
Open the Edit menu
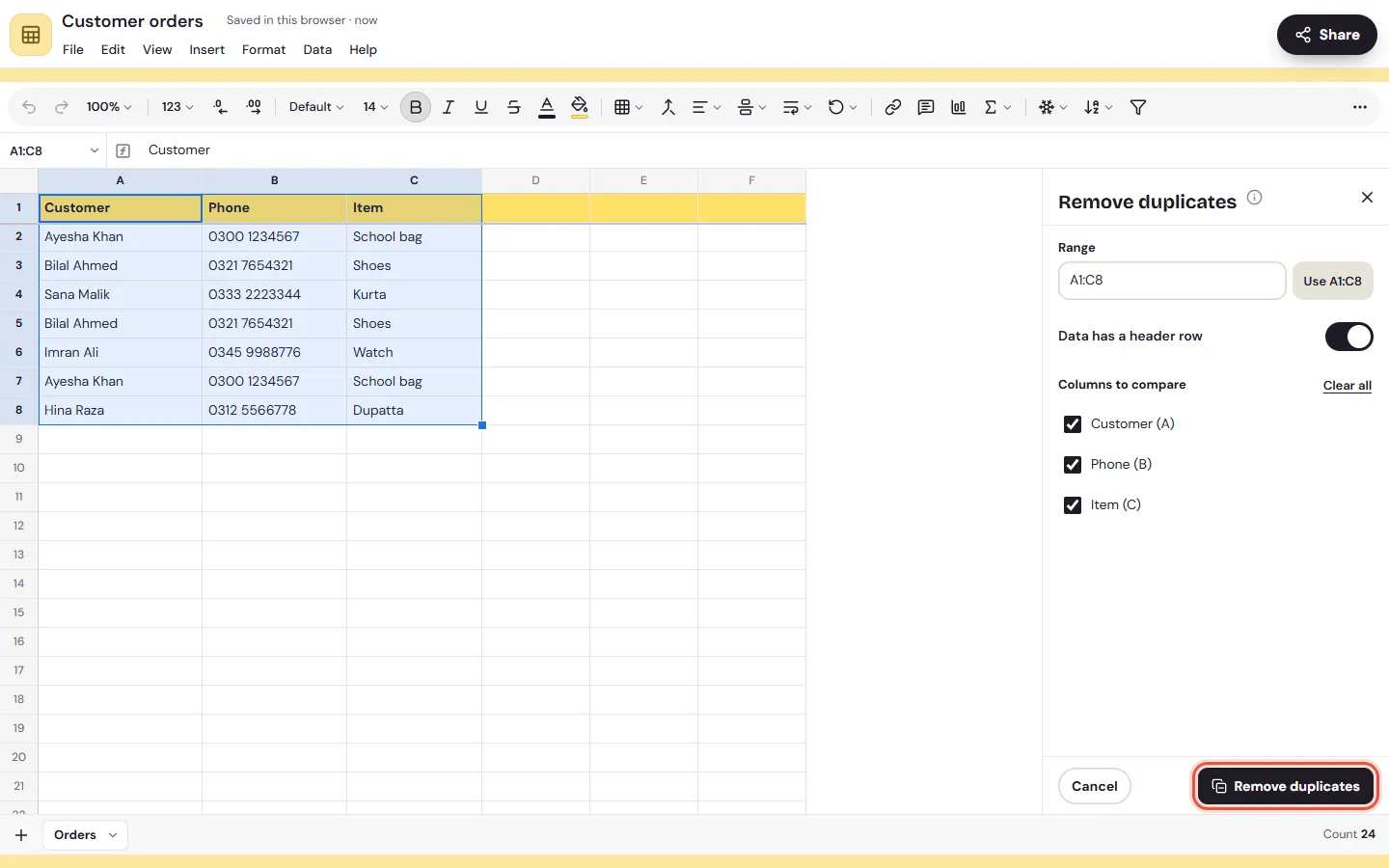pyautogui.click(x=113, y=50)
